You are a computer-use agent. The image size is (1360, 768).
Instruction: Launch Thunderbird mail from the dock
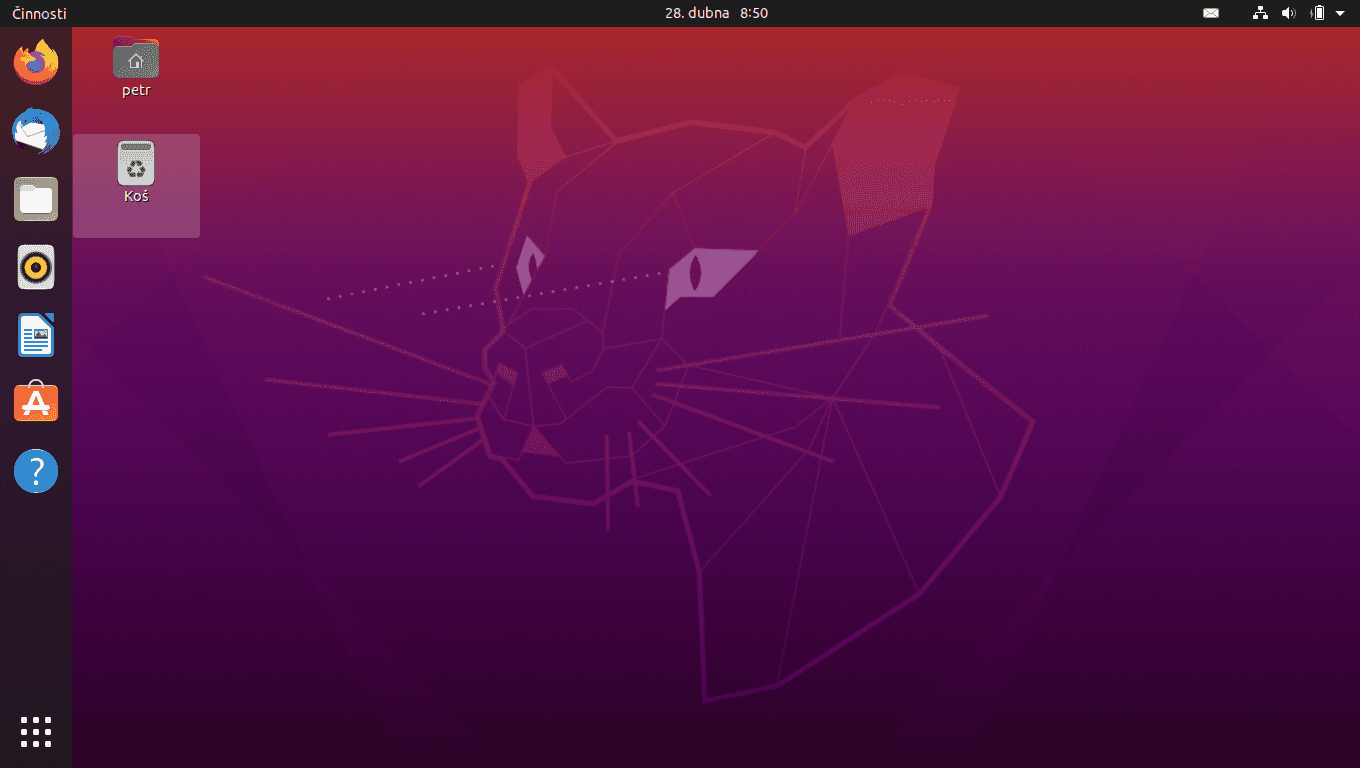coord(36,131)
